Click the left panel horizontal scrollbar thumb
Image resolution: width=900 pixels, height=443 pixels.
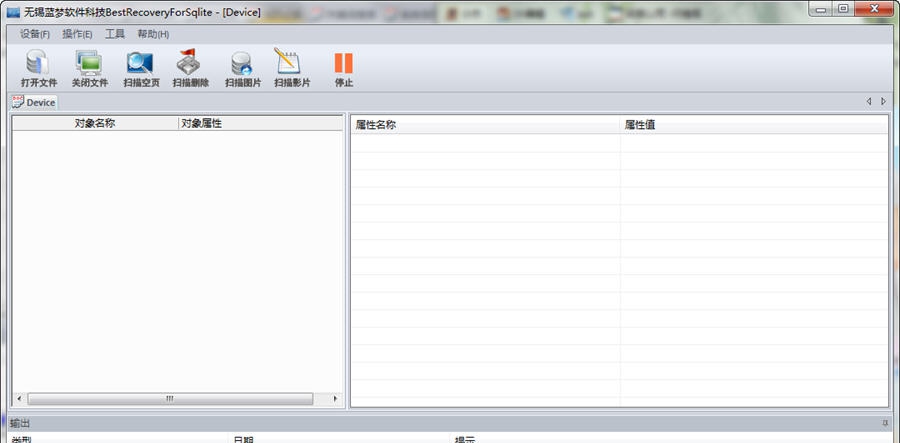pos(170,399)
